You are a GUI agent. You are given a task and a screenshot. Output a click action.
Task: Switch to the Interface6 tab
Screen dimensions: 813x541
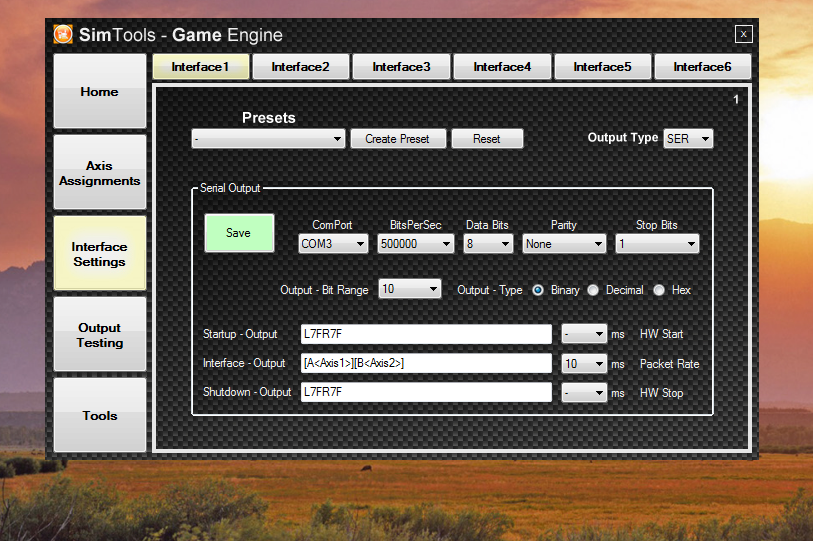point(703,67)
